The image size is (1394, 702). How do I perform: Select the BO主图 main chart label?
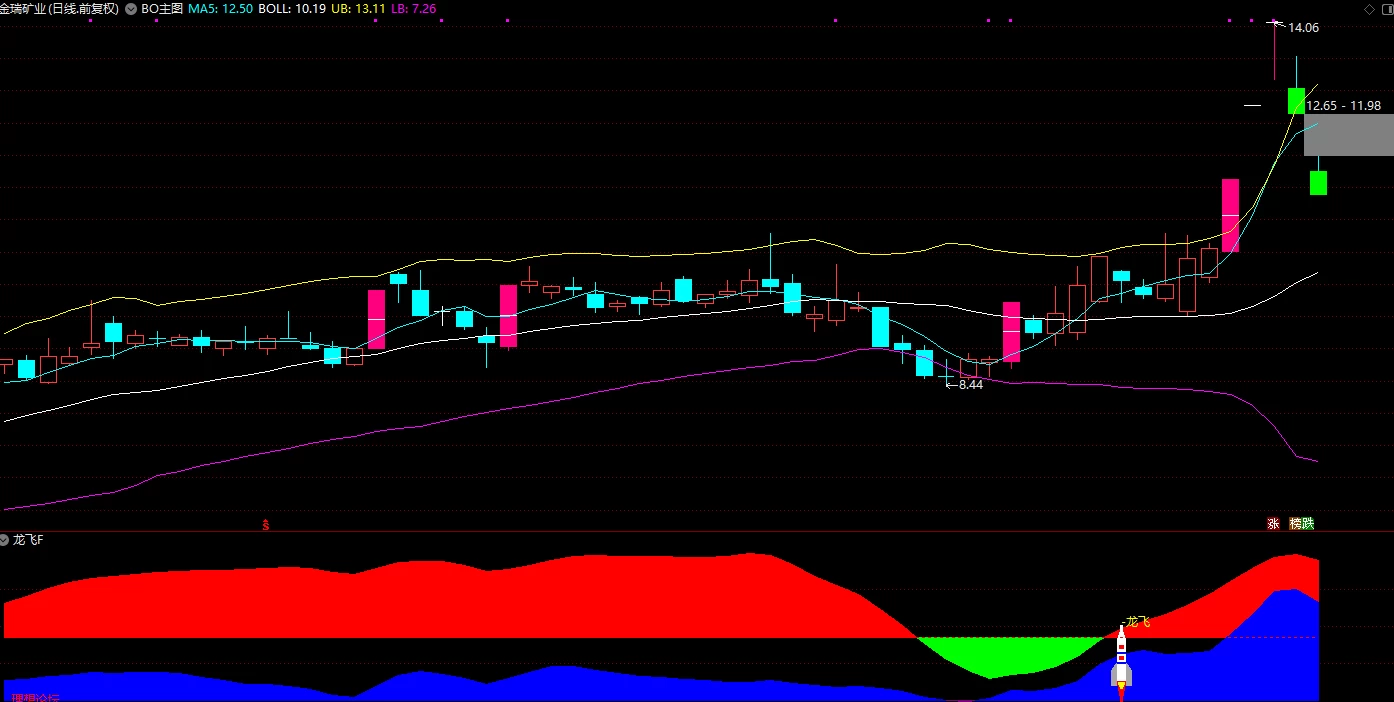pyautogui.click(x=162, y=8)
